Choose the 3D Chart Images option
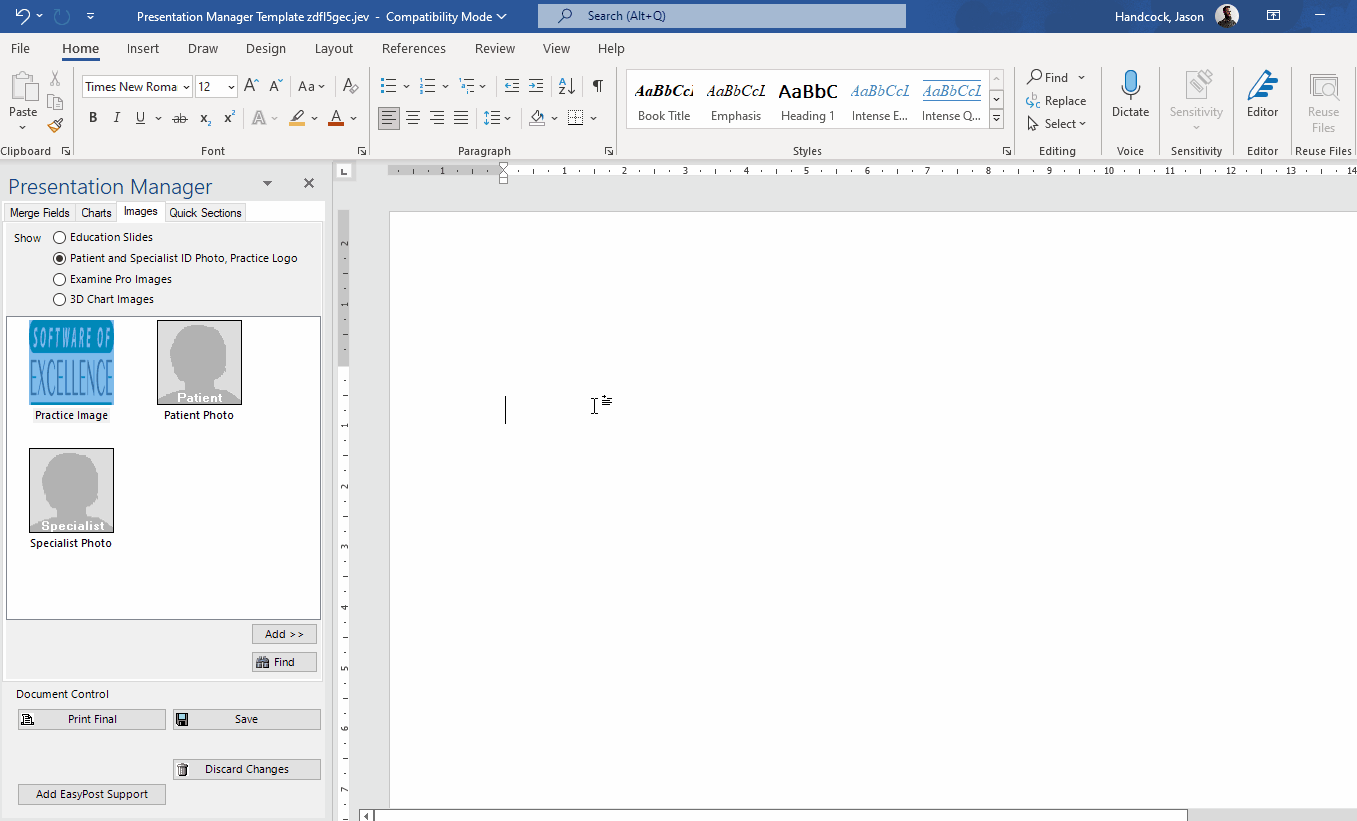Viewport: 1357px width, 821px height. [59, 299]
